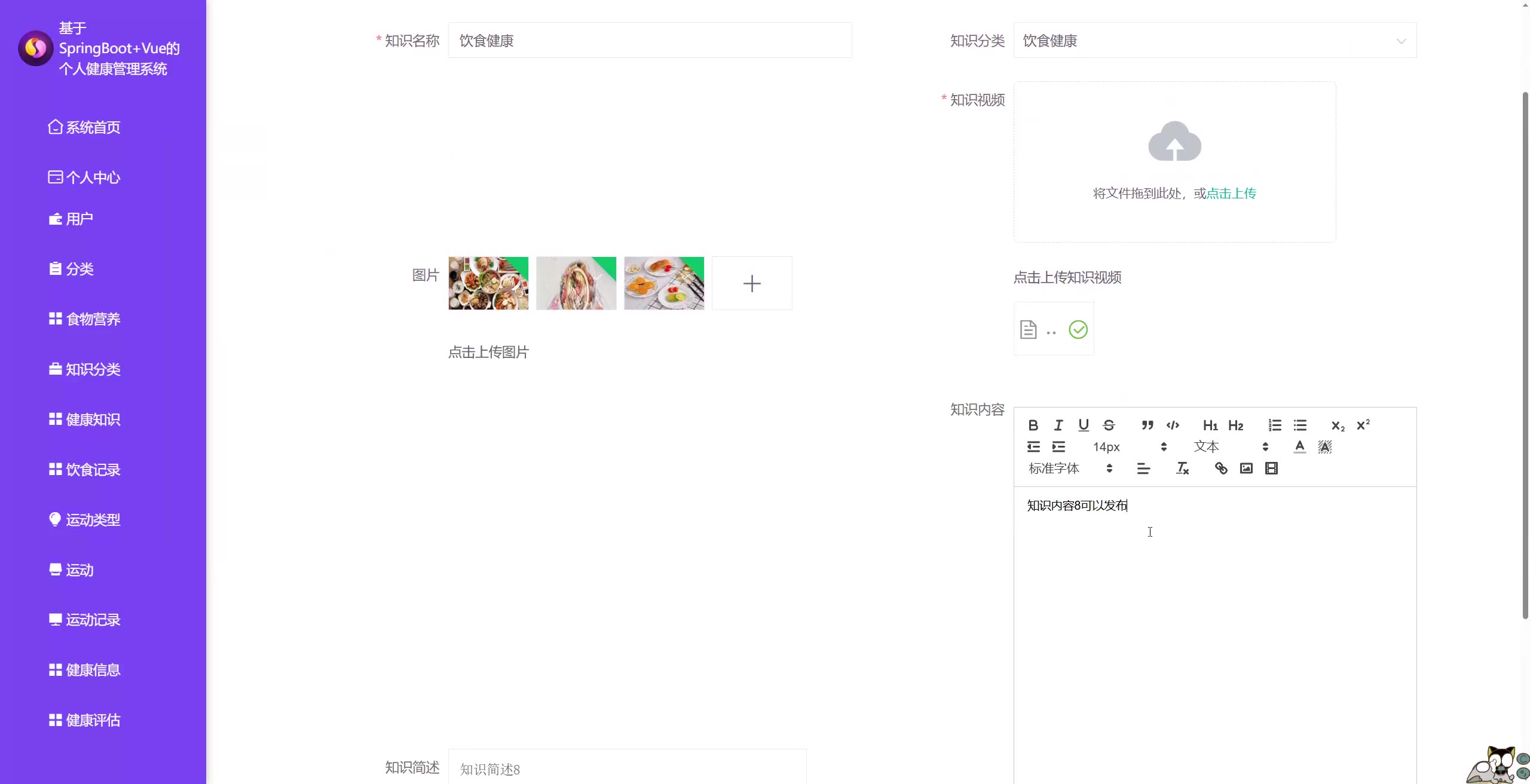Insert link using editor toolbar
The image size is (1530, 784).
pyautogui.click(x=1221, y=468)
